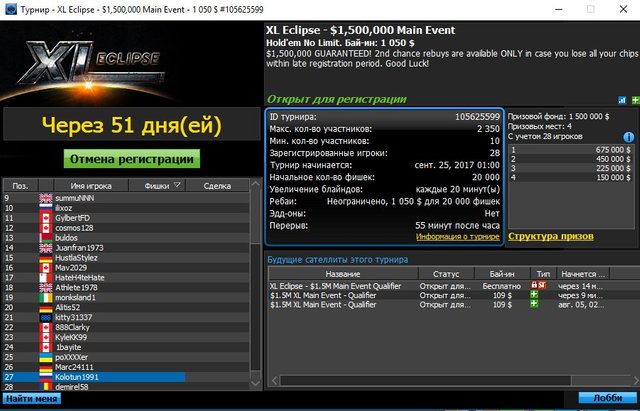Toggle the Фишки column sort arrow
The image size is (640, 411).
[177, 185]
